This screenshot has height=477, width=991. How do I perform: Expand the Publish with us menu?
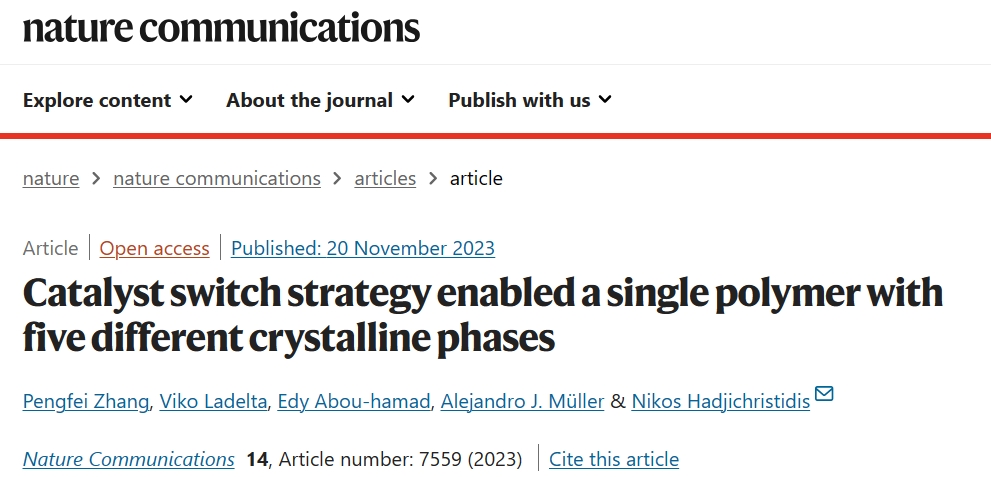click(x=530, y=100)
